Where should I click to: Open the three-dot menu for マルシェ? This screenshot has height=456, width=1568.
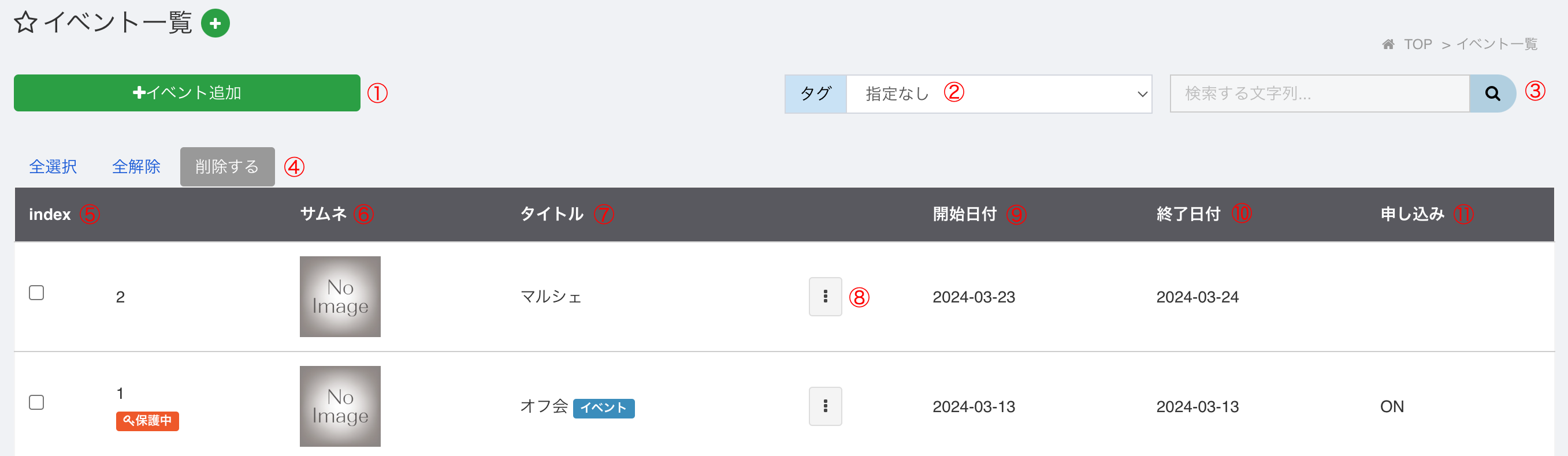pyautogui.click(x=825, y=297)
